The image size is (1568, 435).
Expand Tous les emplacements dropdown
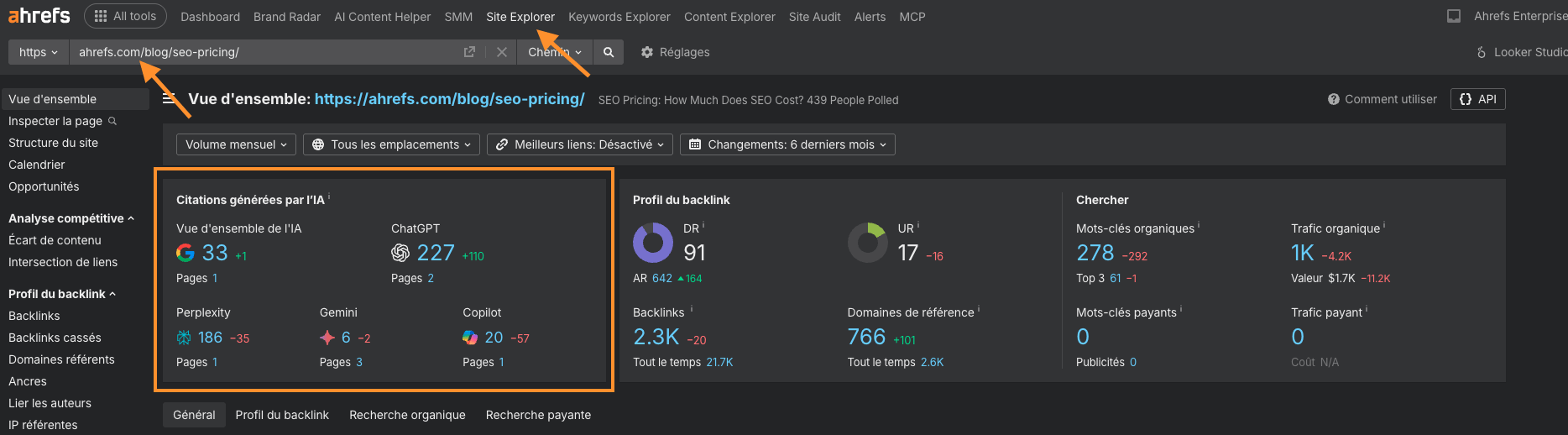[391, 144]
